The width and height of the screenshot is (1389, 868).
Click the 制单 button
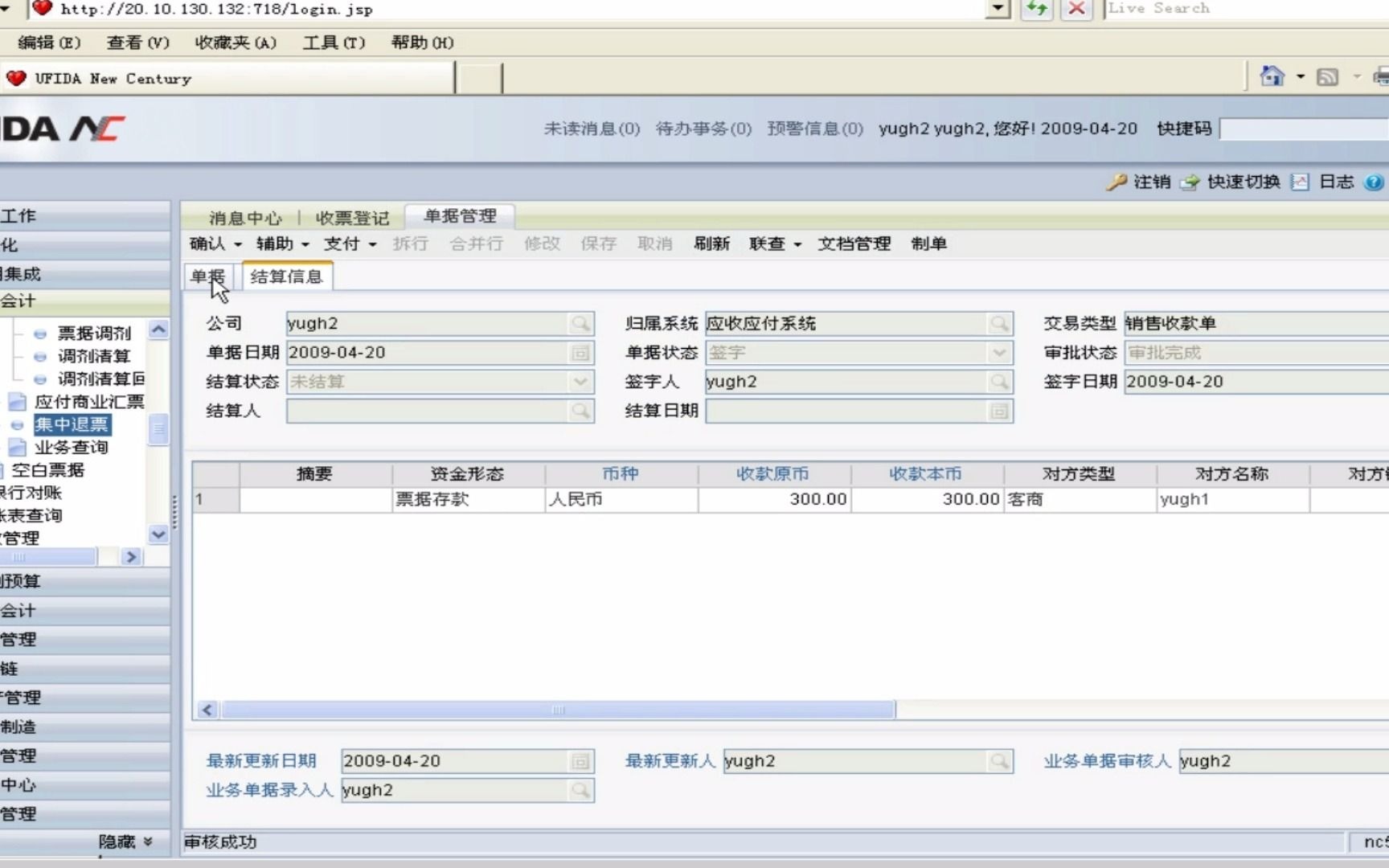928,244
